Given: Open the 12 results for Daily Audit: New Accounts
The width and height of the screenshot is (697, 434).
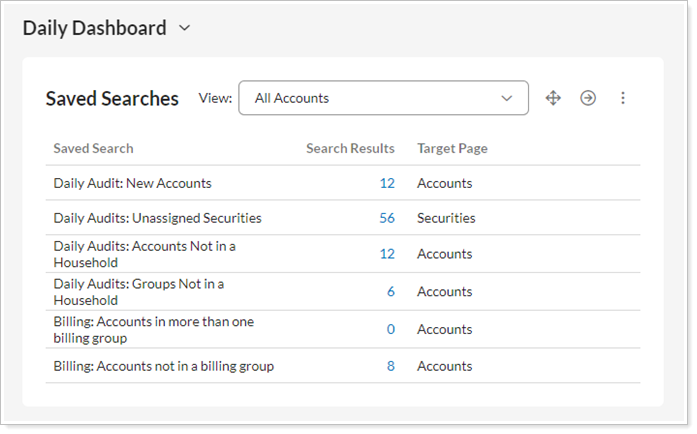Looking at the screenshot, I should tap(387, 183).
